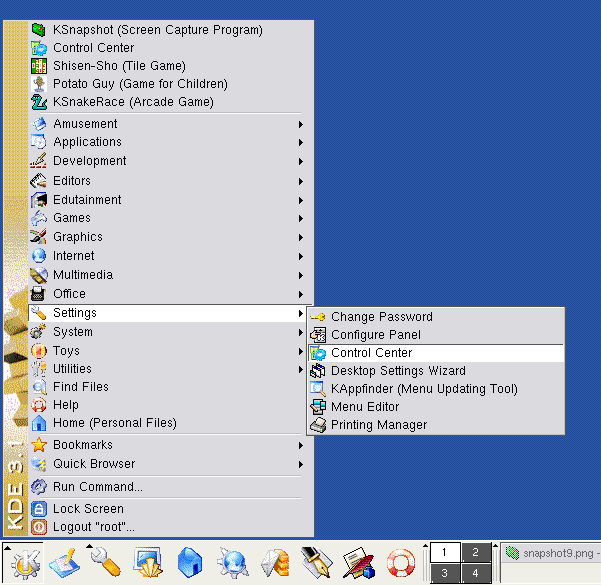Open the K menu start button in panel
The width and height of the screenshot is (601, 585).
(25, 563)
